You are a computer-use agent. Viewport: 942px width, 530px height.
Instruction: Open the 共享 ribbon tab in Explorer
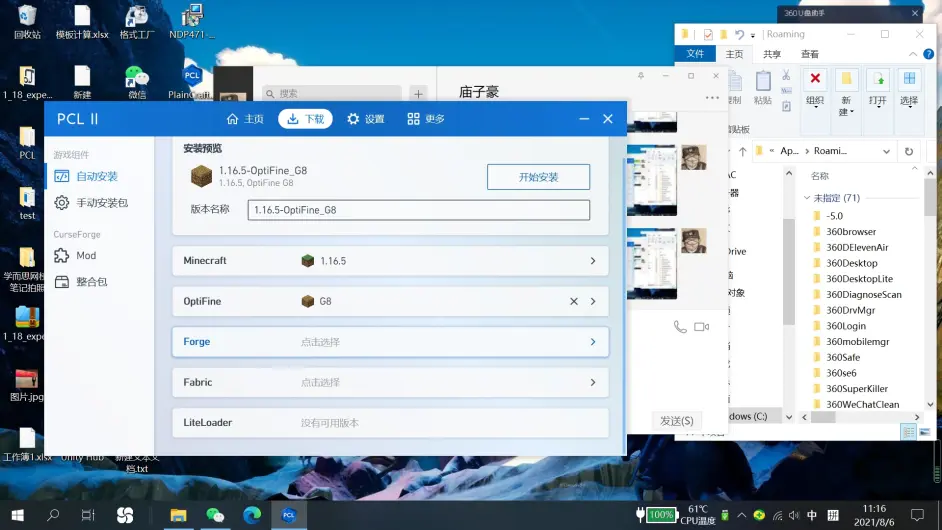(772, 54)
